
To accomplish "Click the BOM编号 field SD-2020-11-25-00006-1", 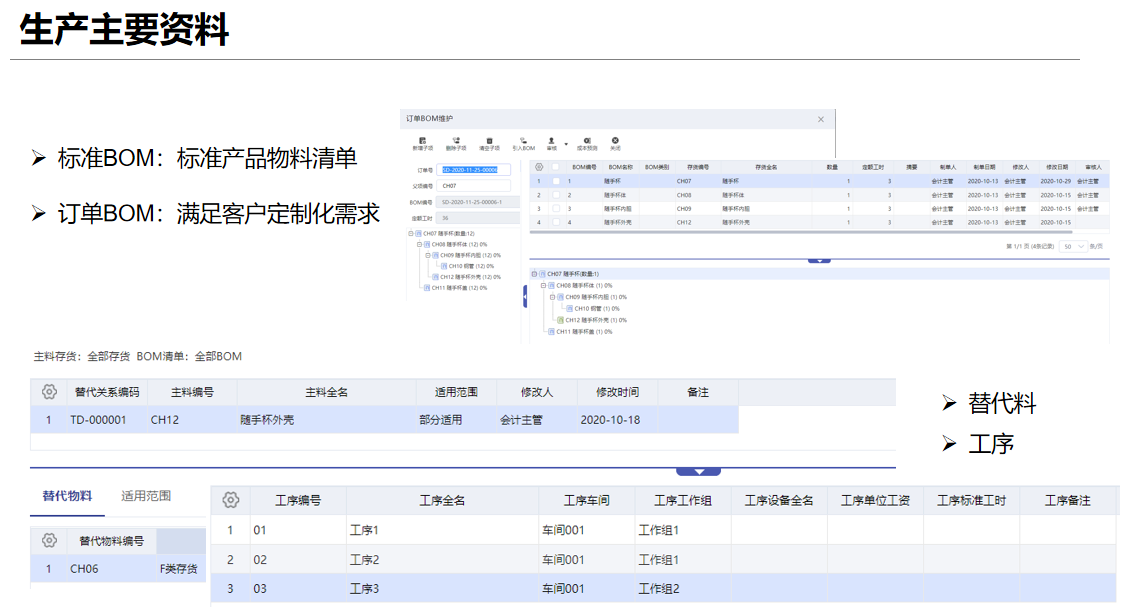I will 478,202.
